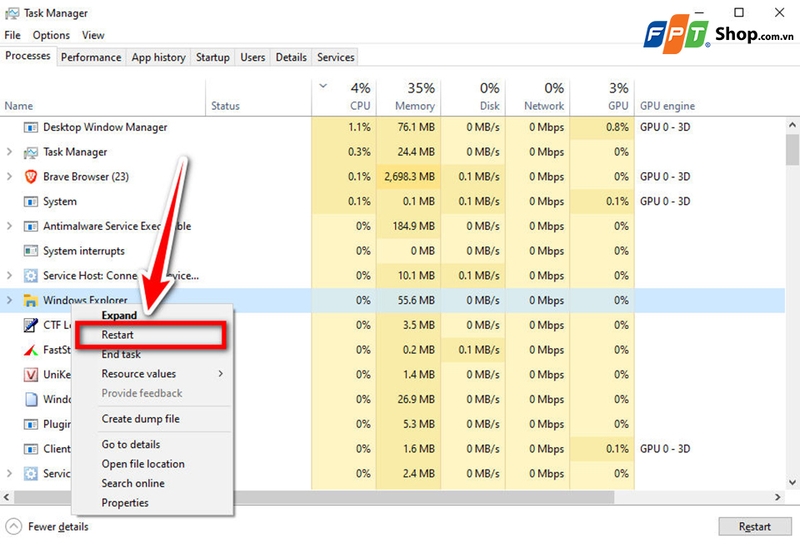Click the System process icon

point(31,202)
